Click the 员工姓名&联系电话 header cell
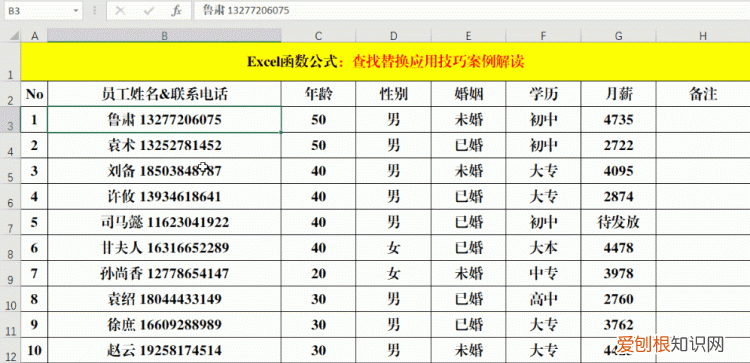This screenshot has height=363, width=750. click(x=164, y=94)
